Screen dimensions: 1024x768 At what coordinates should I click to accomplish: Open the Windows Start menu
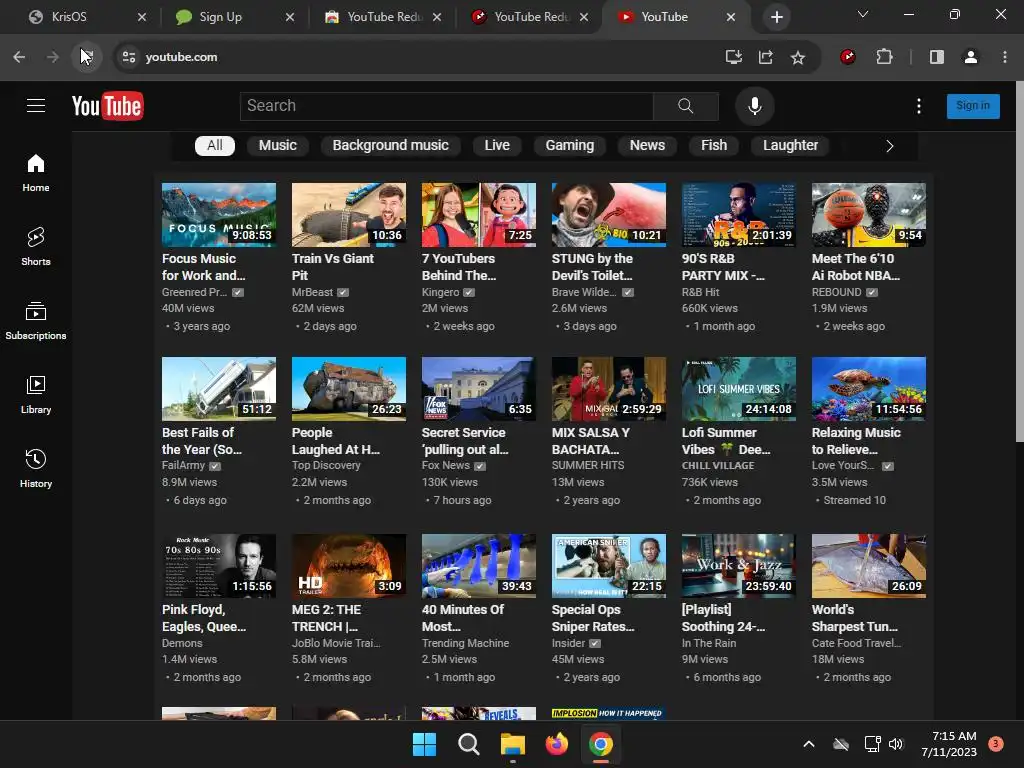(424, 744)
